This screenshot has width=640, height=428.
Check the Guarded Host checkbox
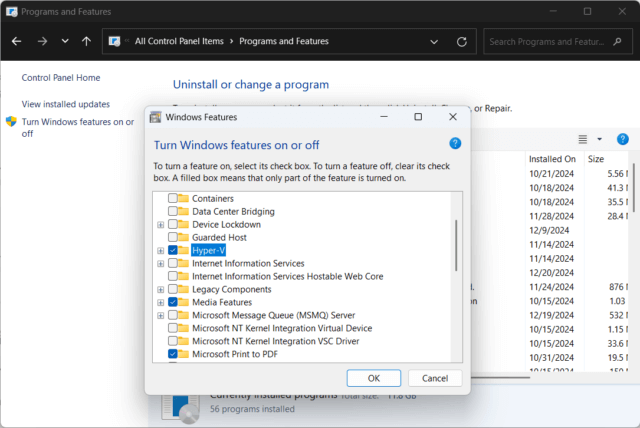click(173, 237)
